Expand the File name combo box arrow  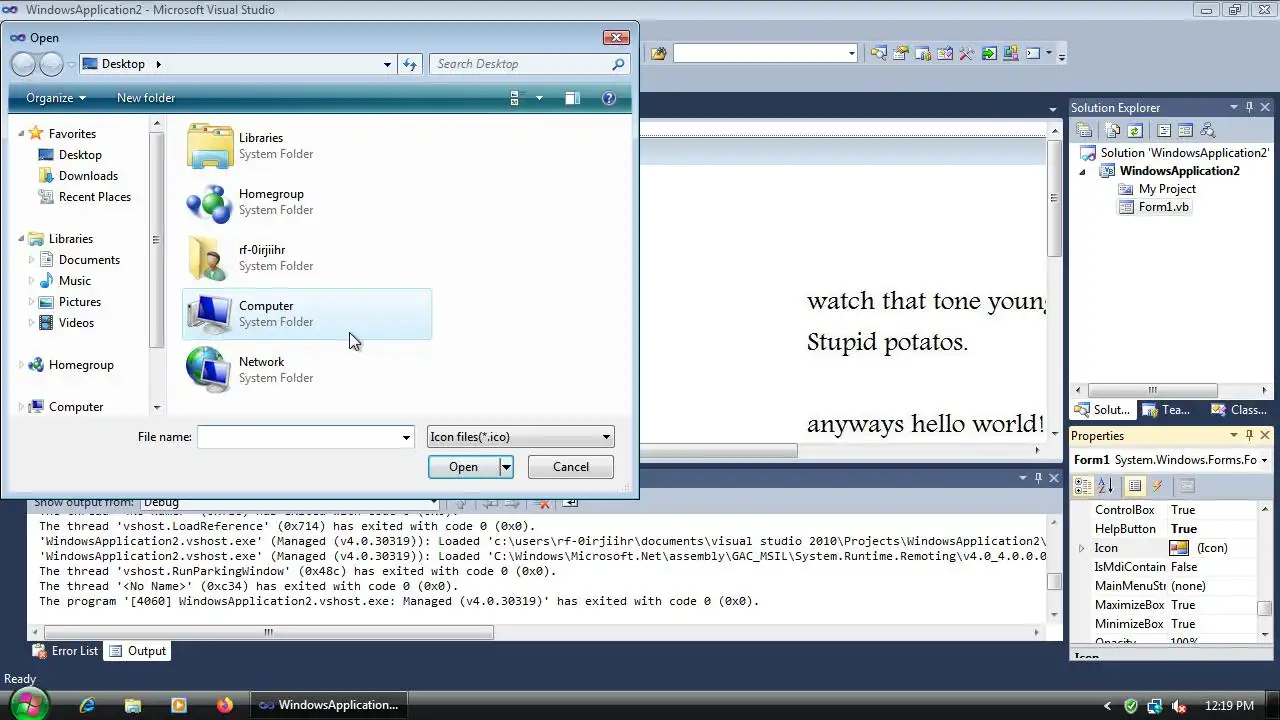click(406, 437)
